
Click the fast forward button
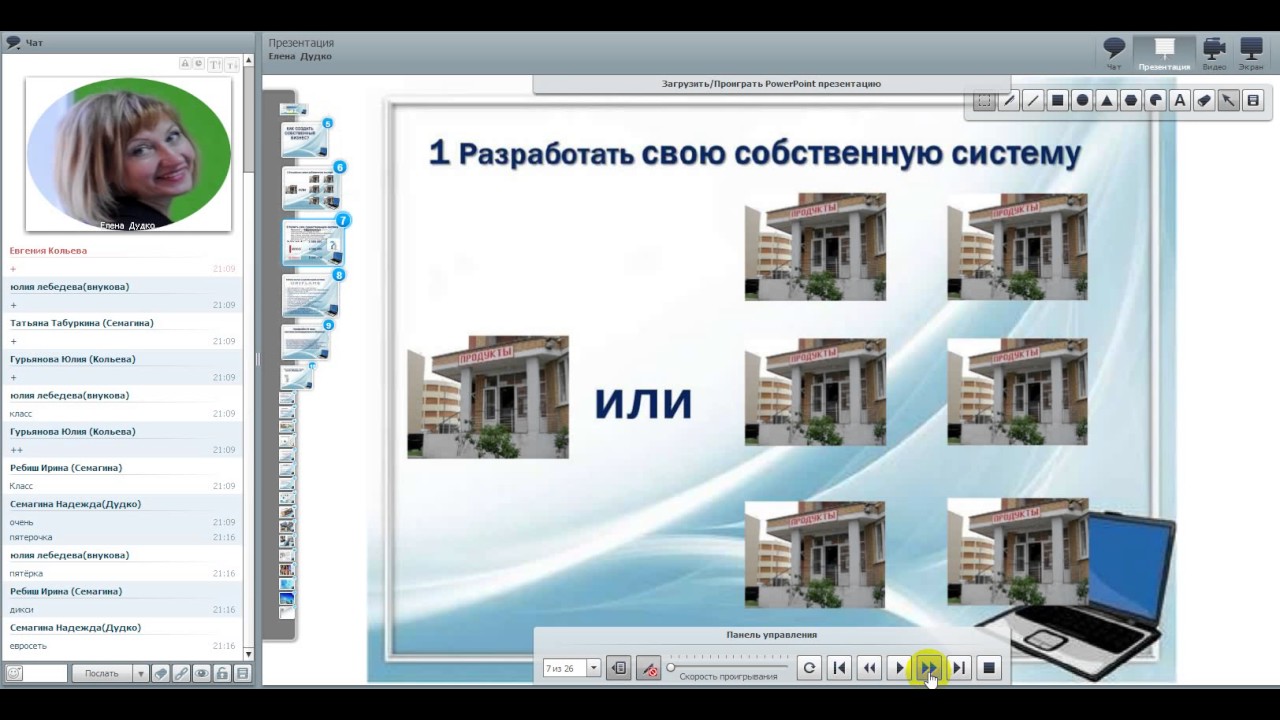tap(929, 668)
